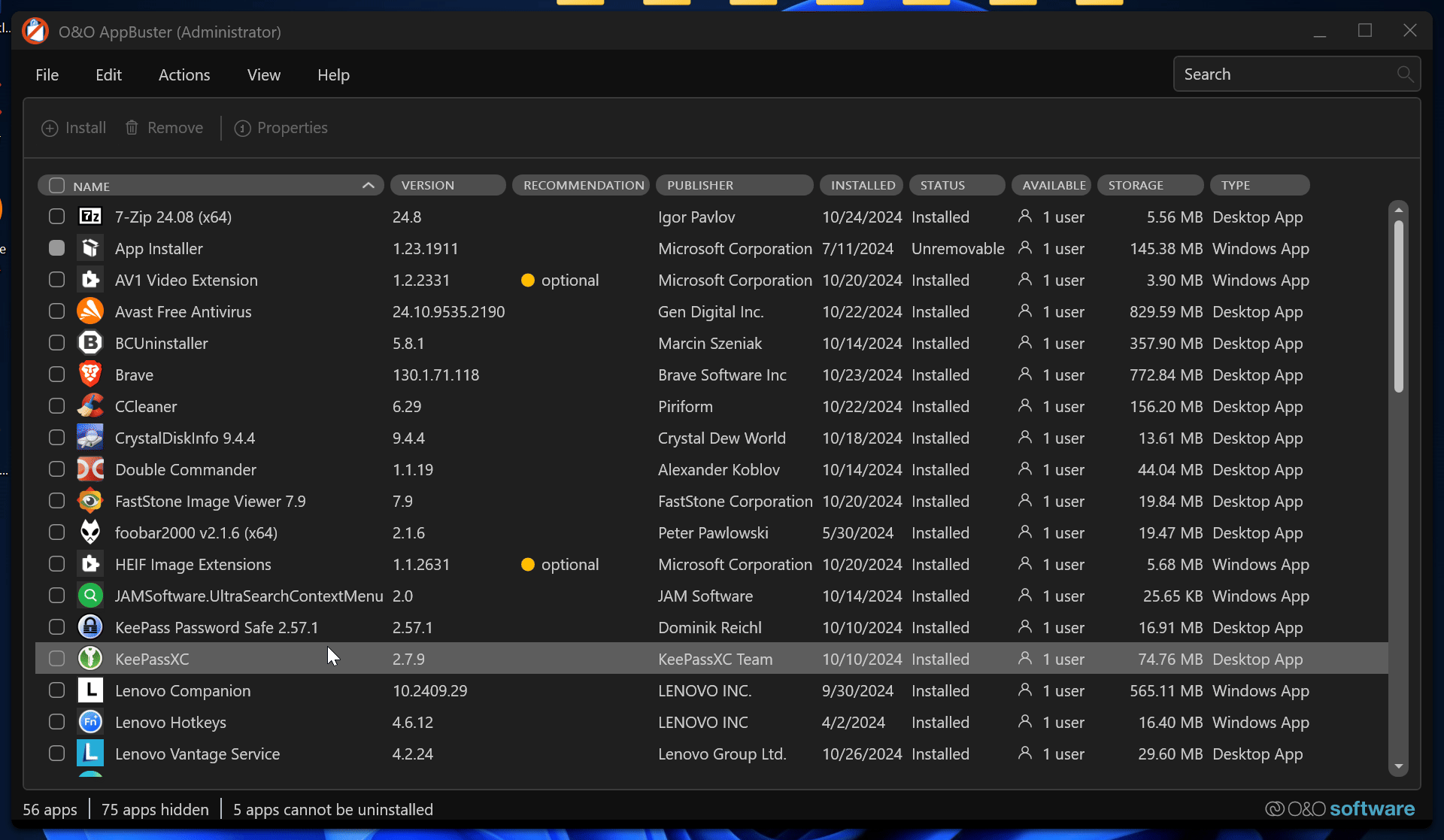
Task: Click the scrollbar down arrow
Action: pyautogui.click(x=1399, y=767)
